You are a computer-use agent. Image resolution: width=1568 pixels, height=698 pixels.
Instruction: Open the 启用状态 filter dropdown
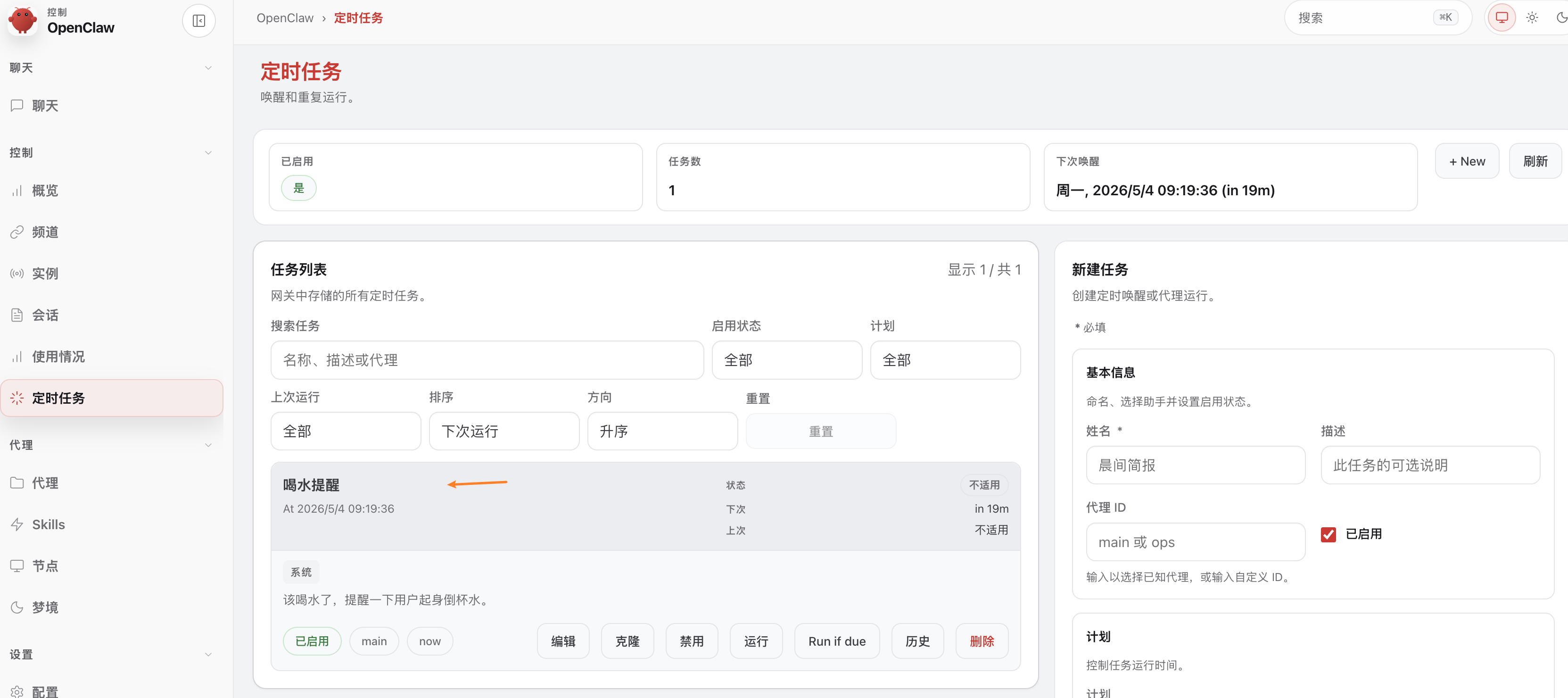pyautogui.click(x=786, y=360)
